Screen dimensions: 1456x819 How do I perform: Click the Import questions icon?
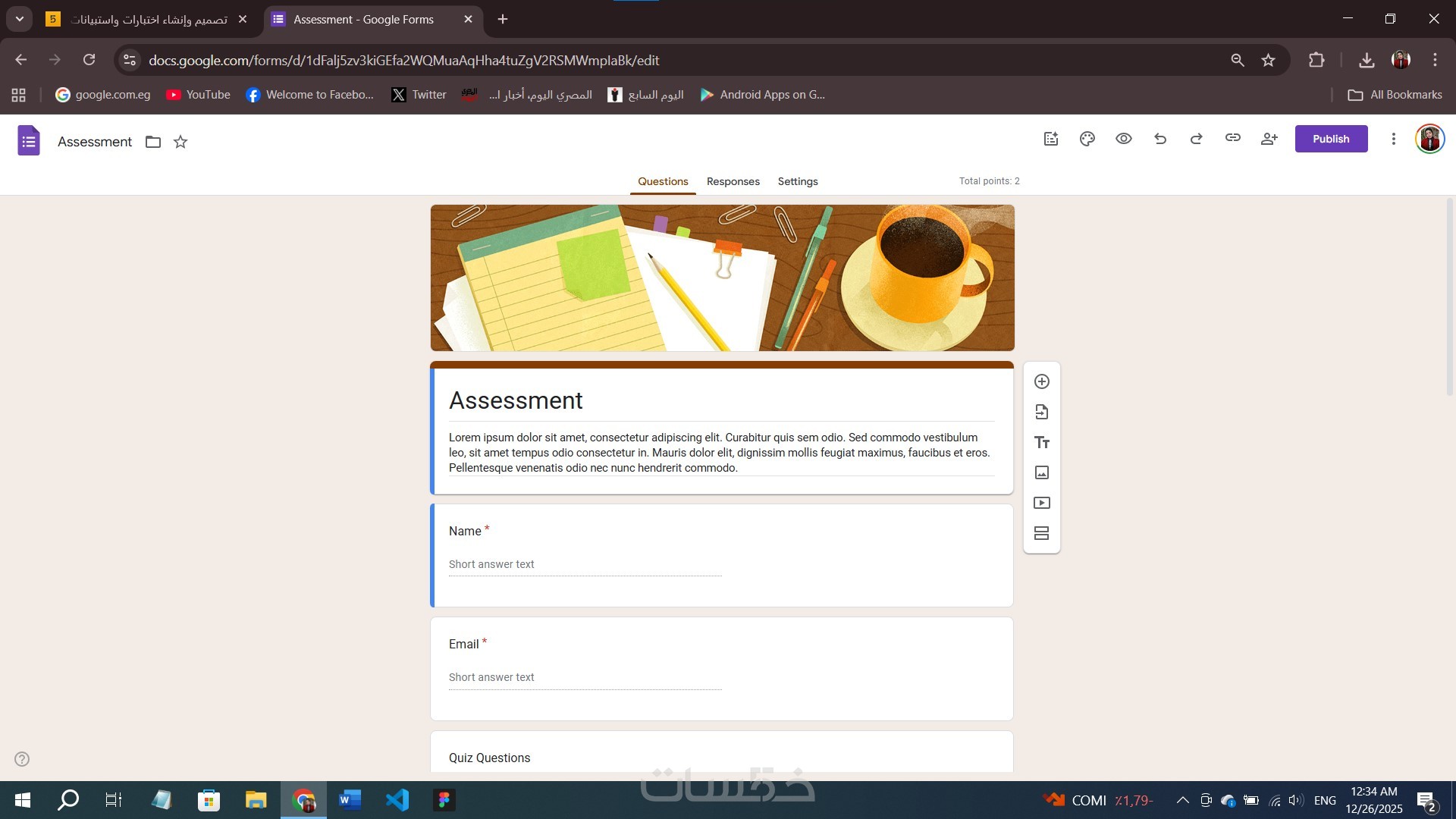pyautogui.click(x=1042, y=412)
